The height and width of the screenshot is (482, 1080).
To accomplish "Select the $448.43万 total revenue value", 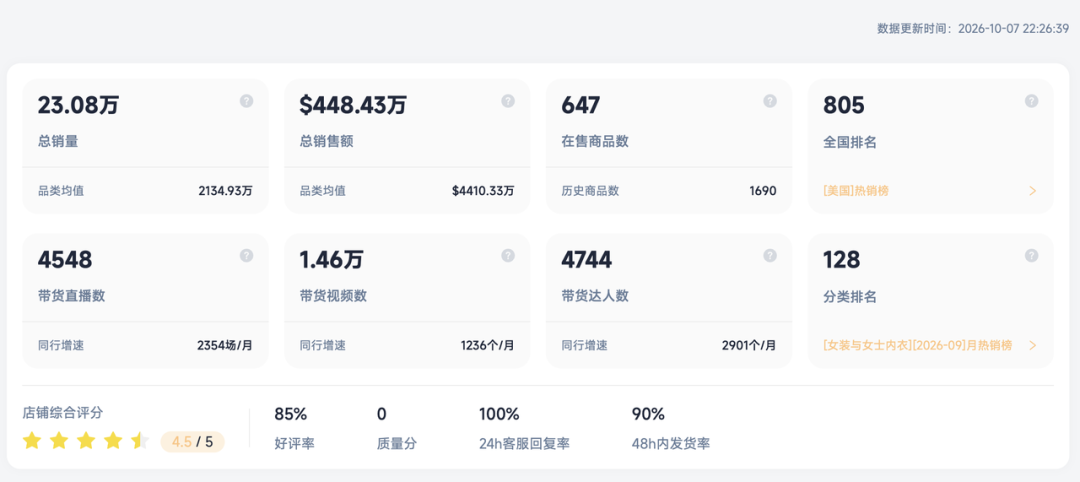I will click(x=353, y=105).
